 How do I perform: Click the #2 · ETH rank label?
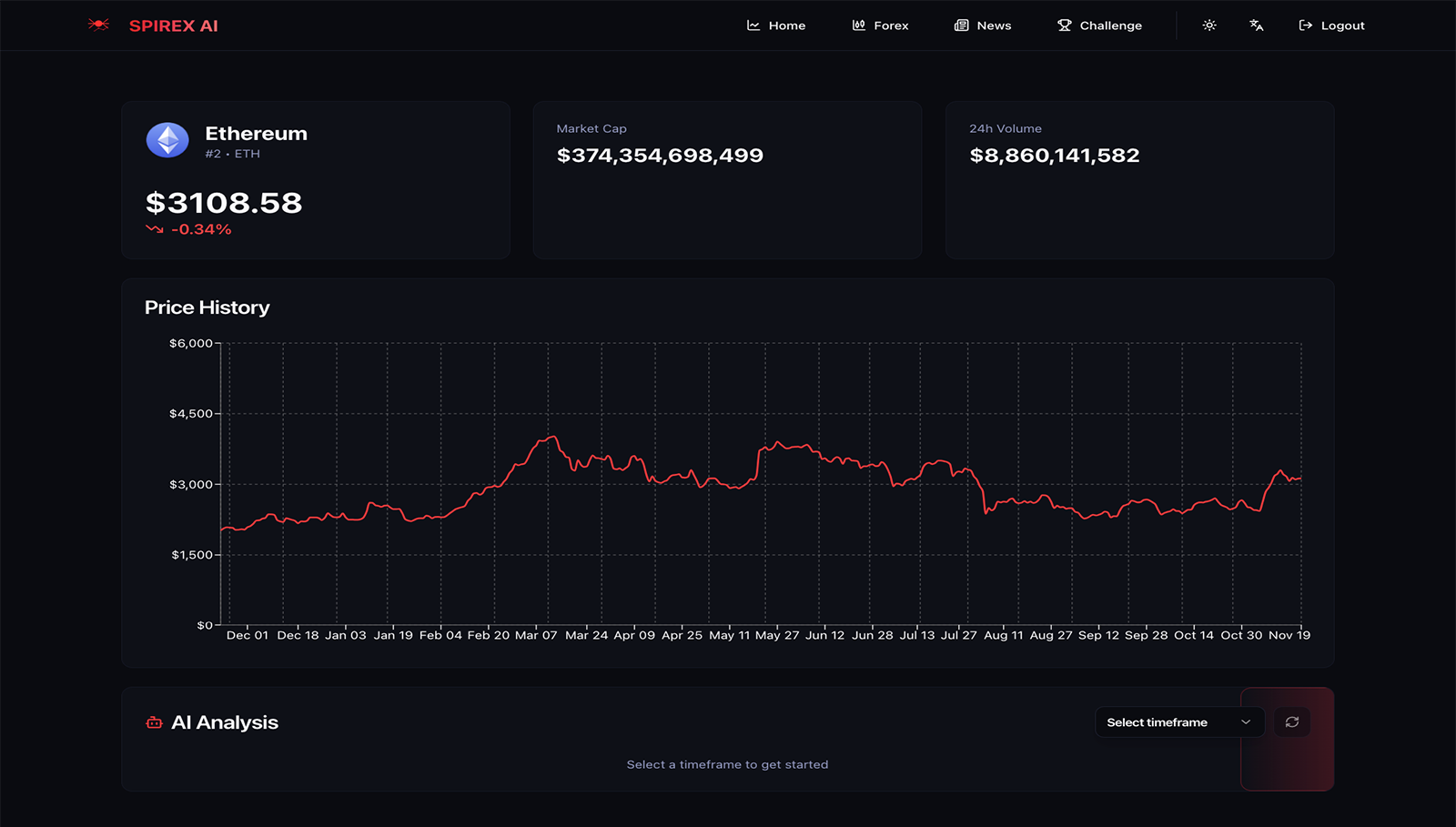(232, 154)
